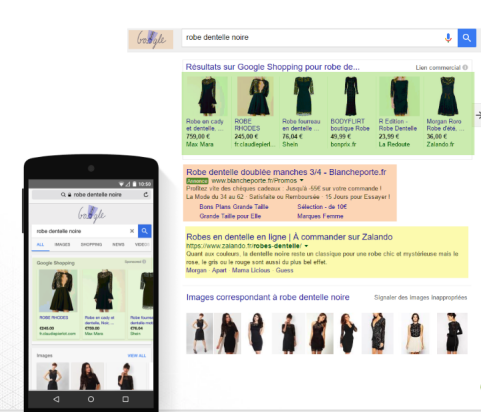Click the bonprix.fr merchant name
The width and height of the screenshot is (482, 412).
(x=343, y=144)
